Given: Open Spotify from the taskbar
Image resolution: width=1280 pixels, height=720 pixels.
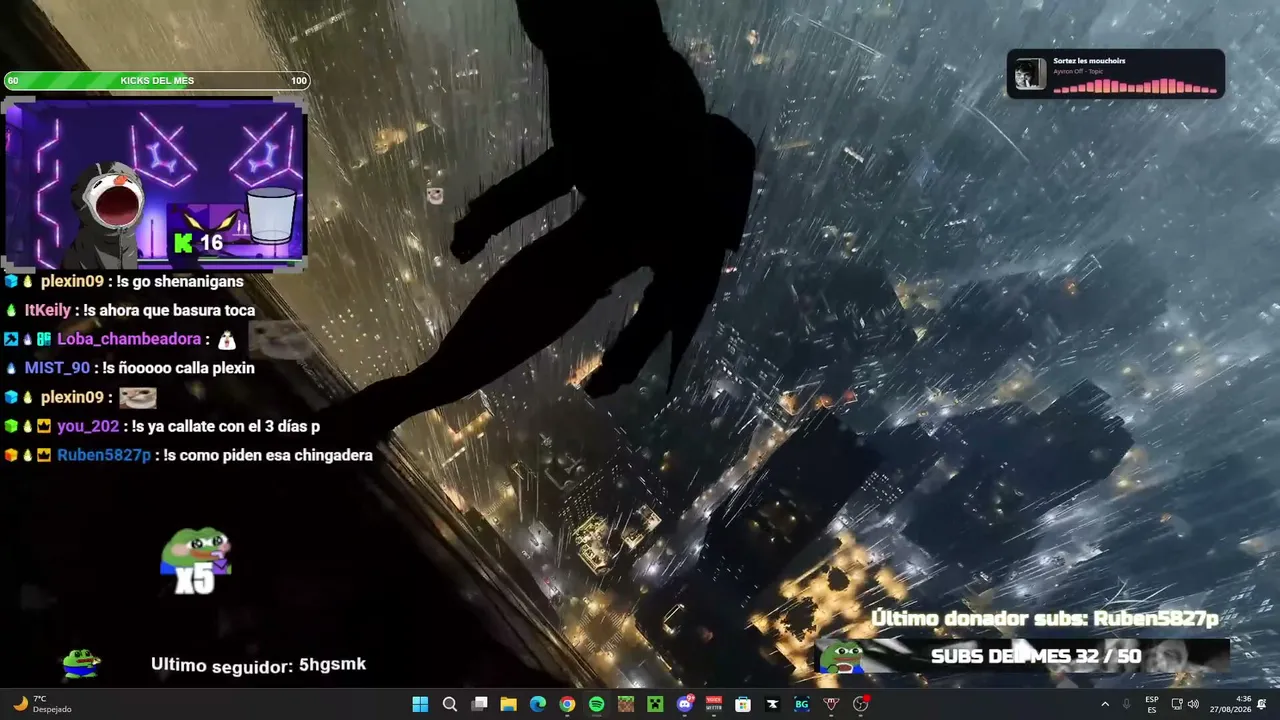Looking at the screenshot, I should (596, 704).
